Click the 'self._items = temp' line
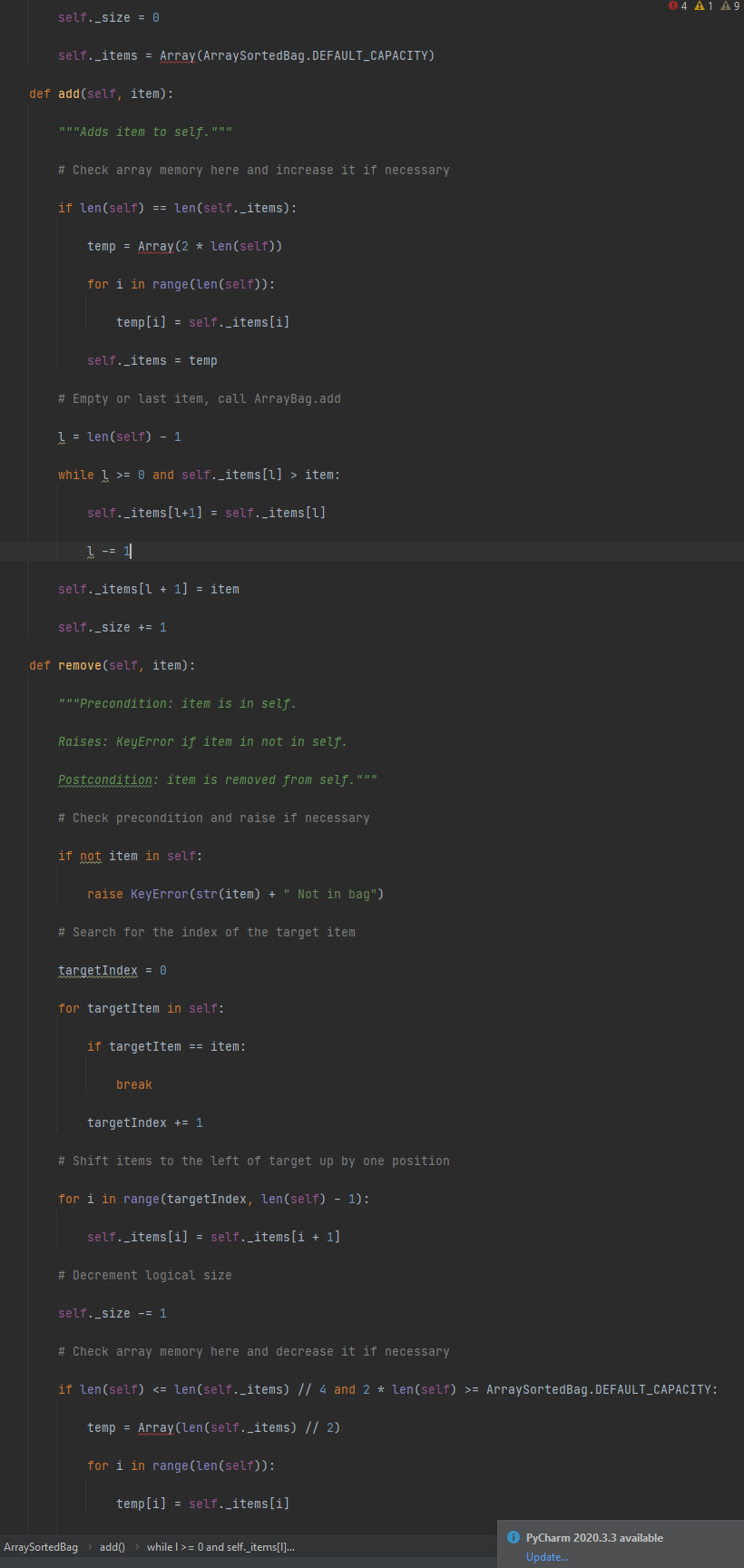 (x=152, y=360)
